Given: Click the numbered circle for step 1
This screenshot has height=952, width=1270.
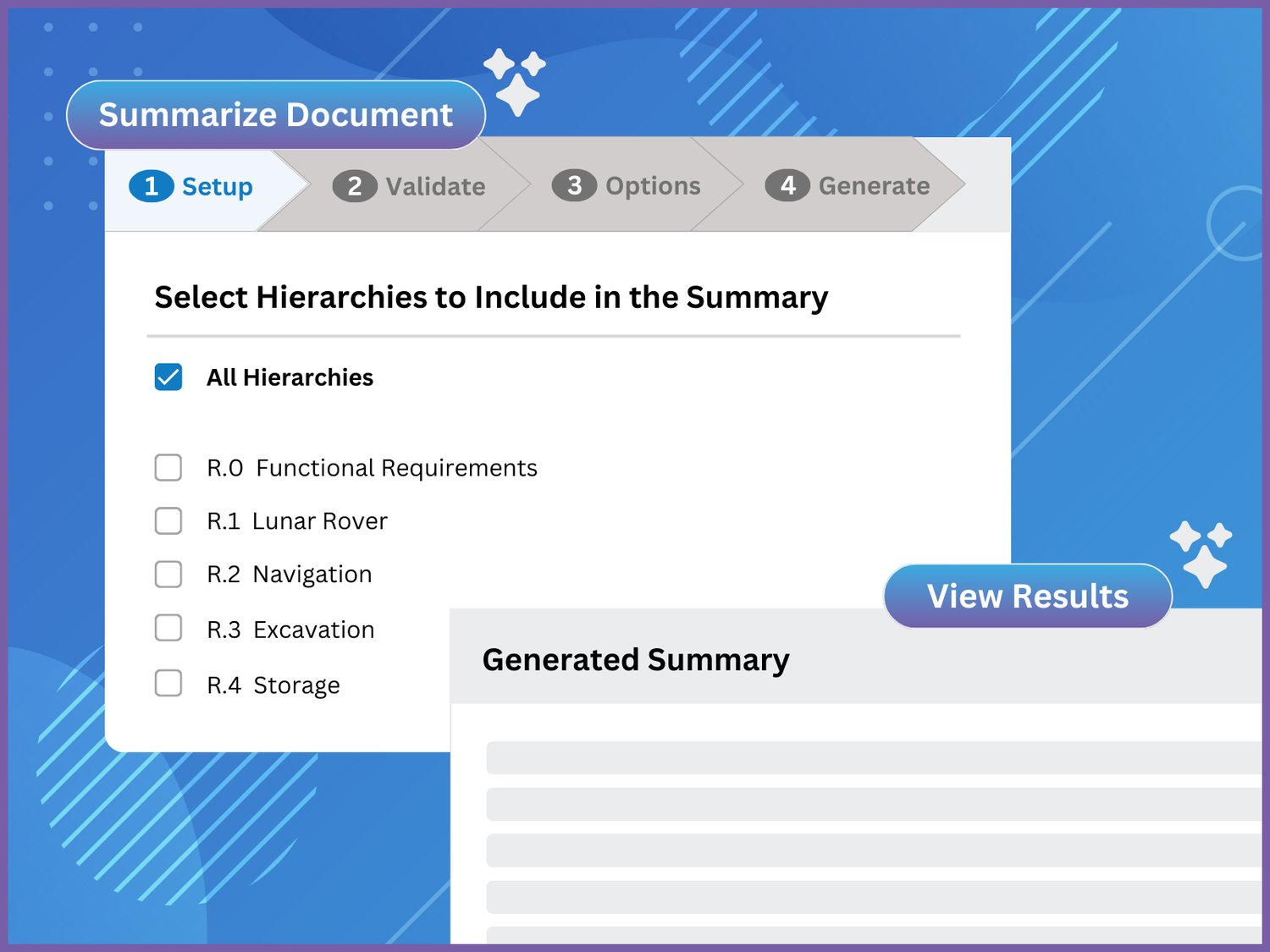Looking at the screenshot, I should pos(151,186).
